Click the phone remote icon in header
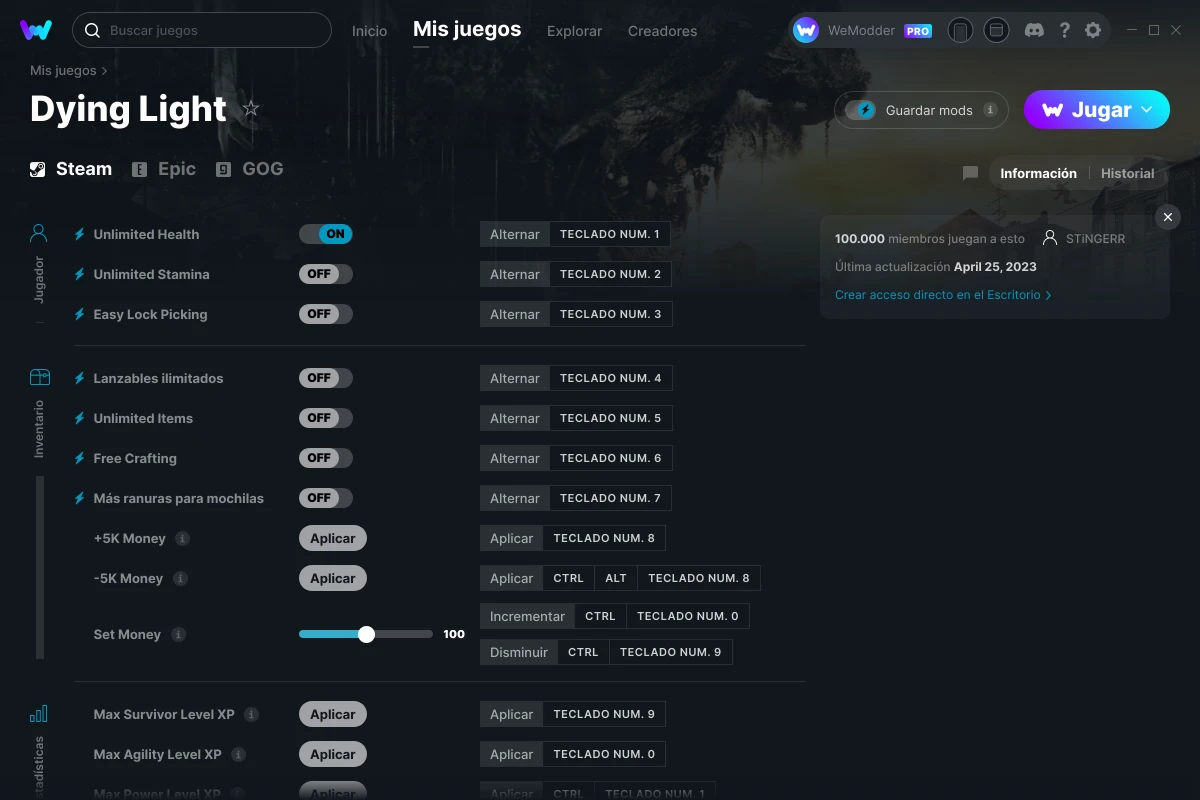The height and width of the screenshot is (800, 1200). (960, 31)
